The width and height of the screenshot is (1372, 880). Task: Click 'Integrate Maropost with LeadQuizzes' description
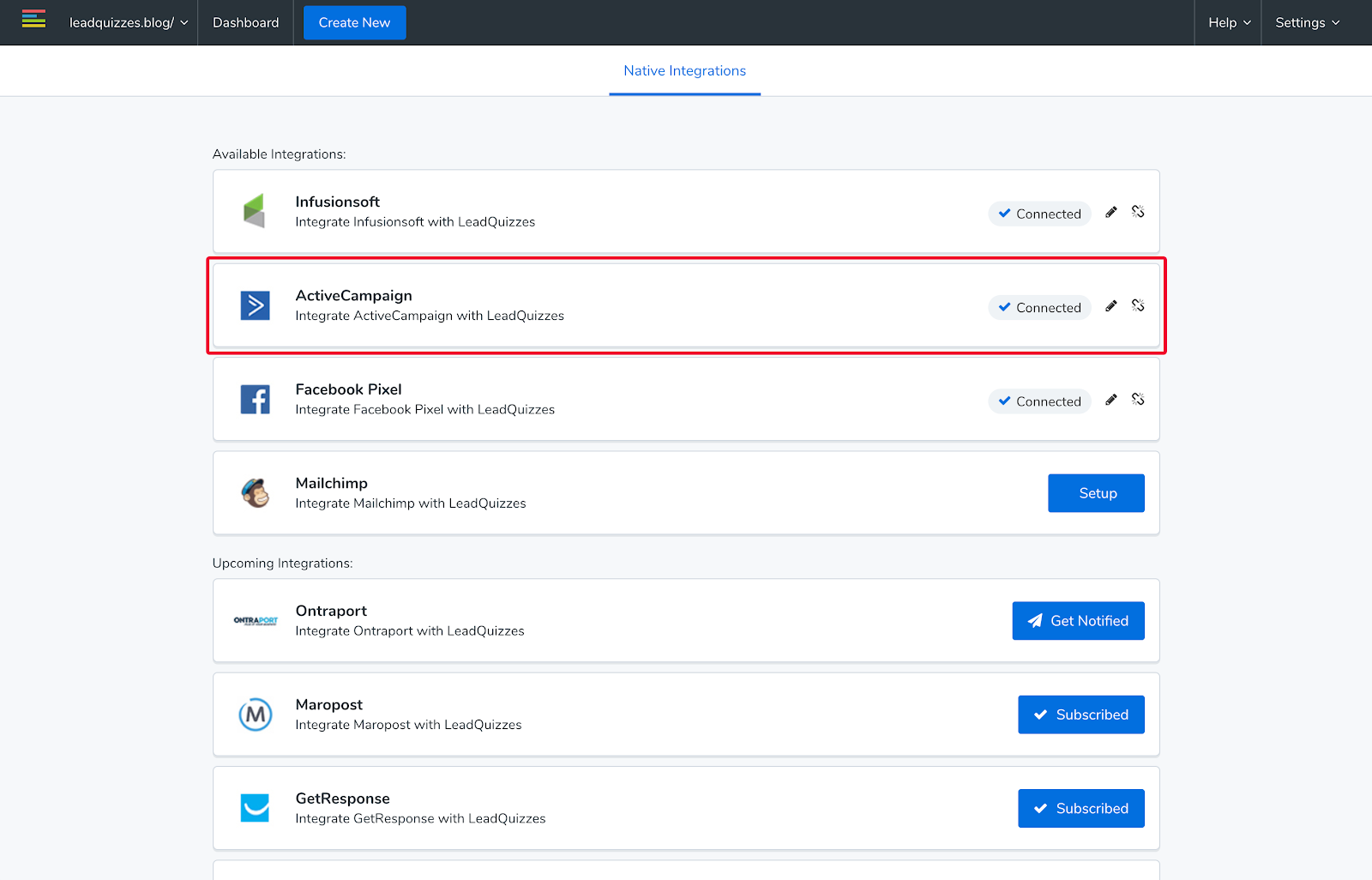pyautogui.click(x=408, y=725)
